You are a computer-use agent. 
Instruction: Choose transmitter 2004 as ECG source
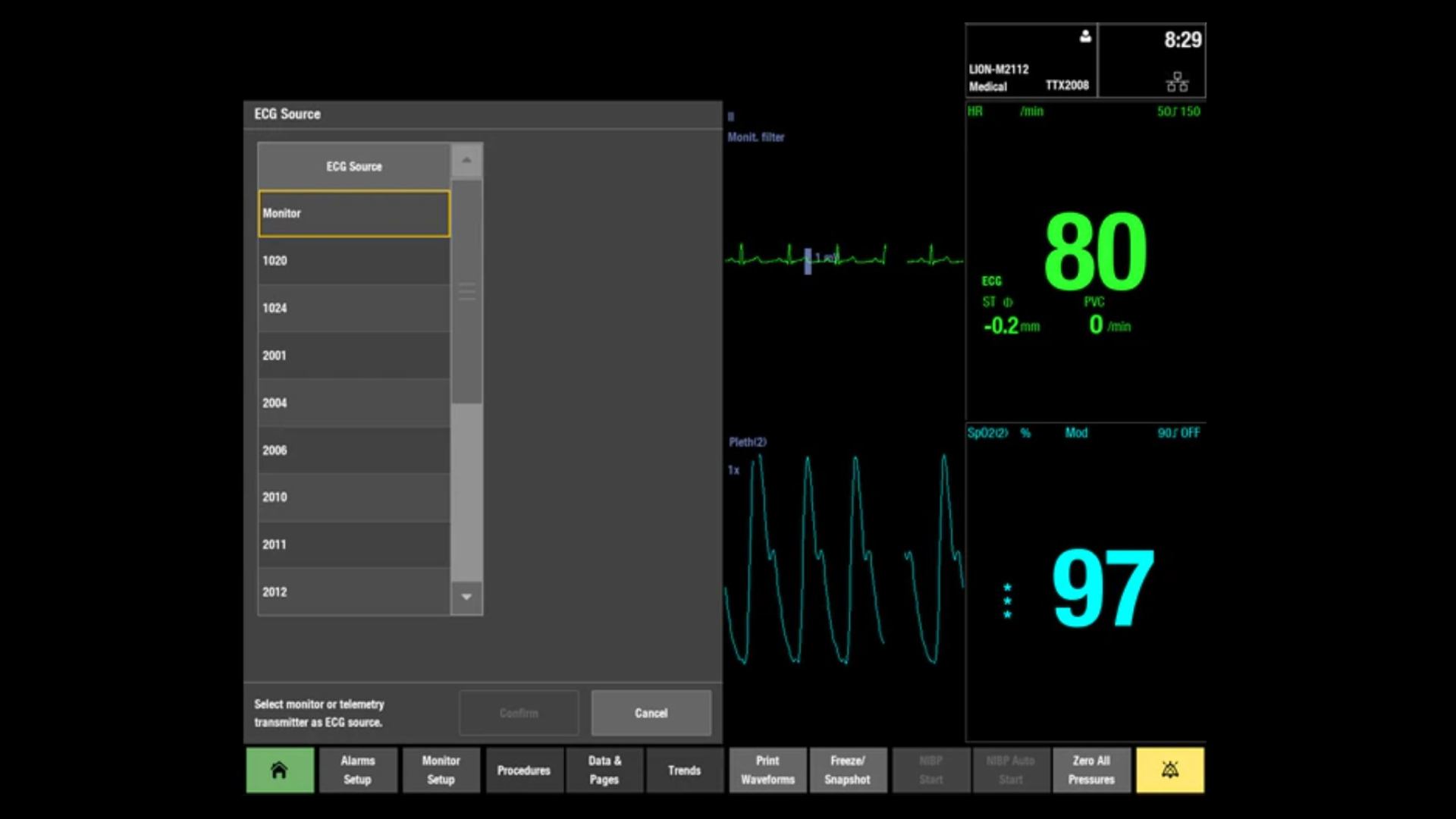click(354, 403)
